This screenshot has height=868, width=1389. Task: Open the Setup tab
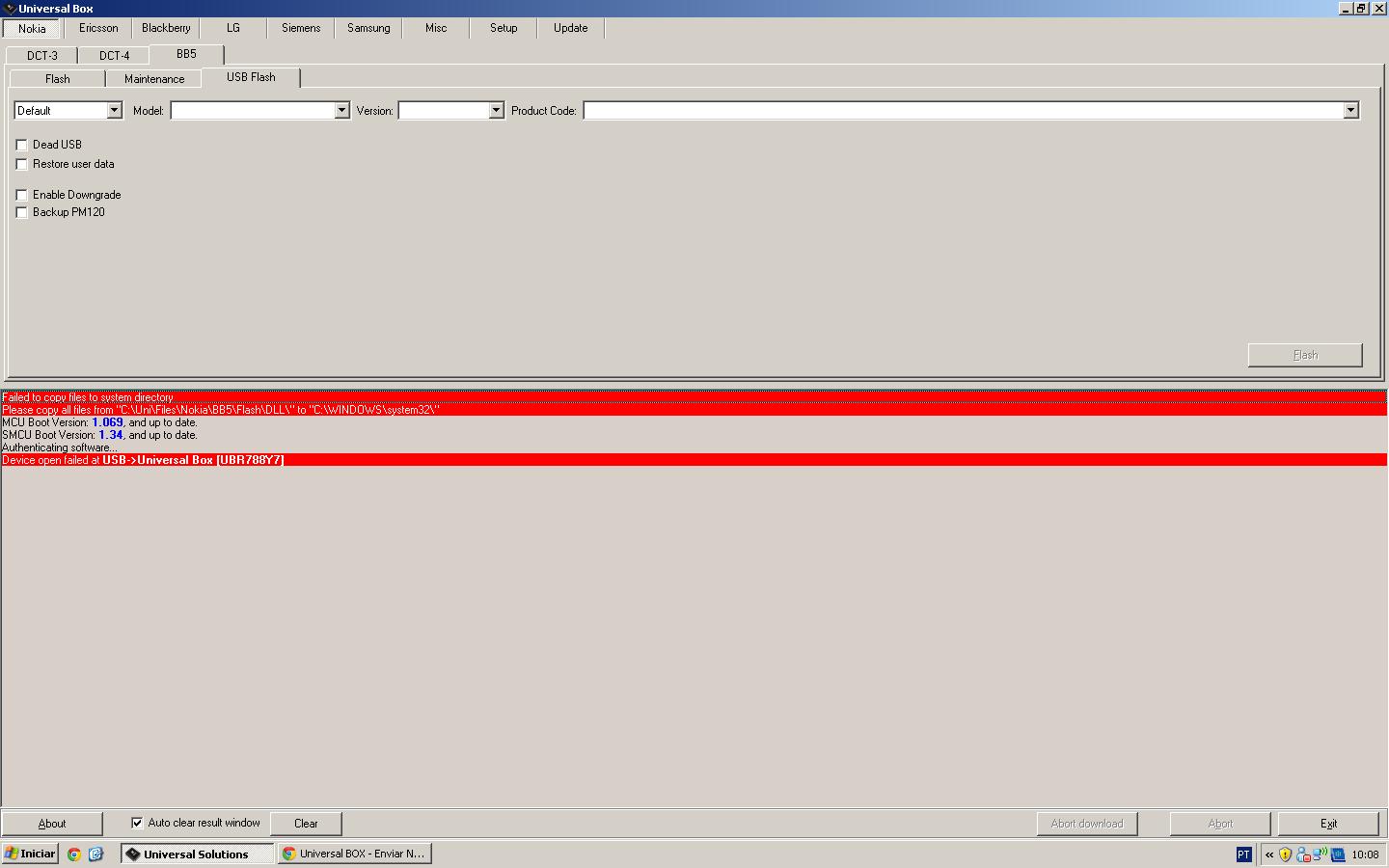[504, 28]
